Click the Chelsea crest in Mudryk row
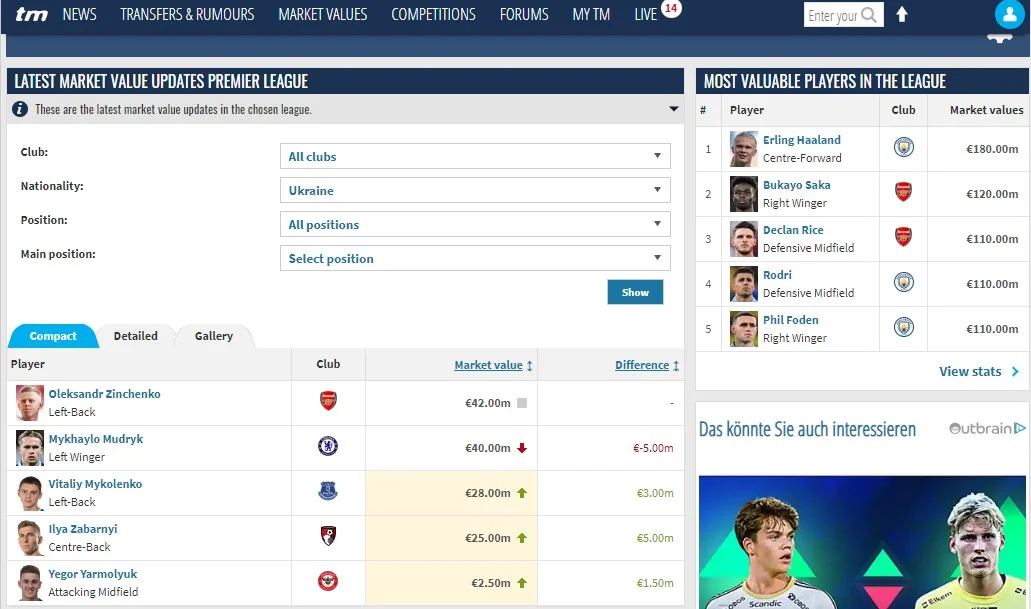The width and height of the screenshot is (1031, 609). coord(328,446)
